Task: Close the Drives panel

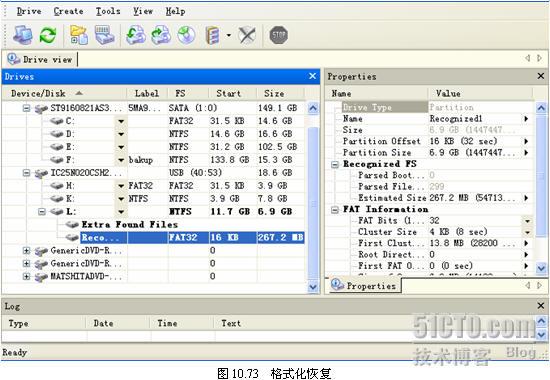Action: click(313, 76)
